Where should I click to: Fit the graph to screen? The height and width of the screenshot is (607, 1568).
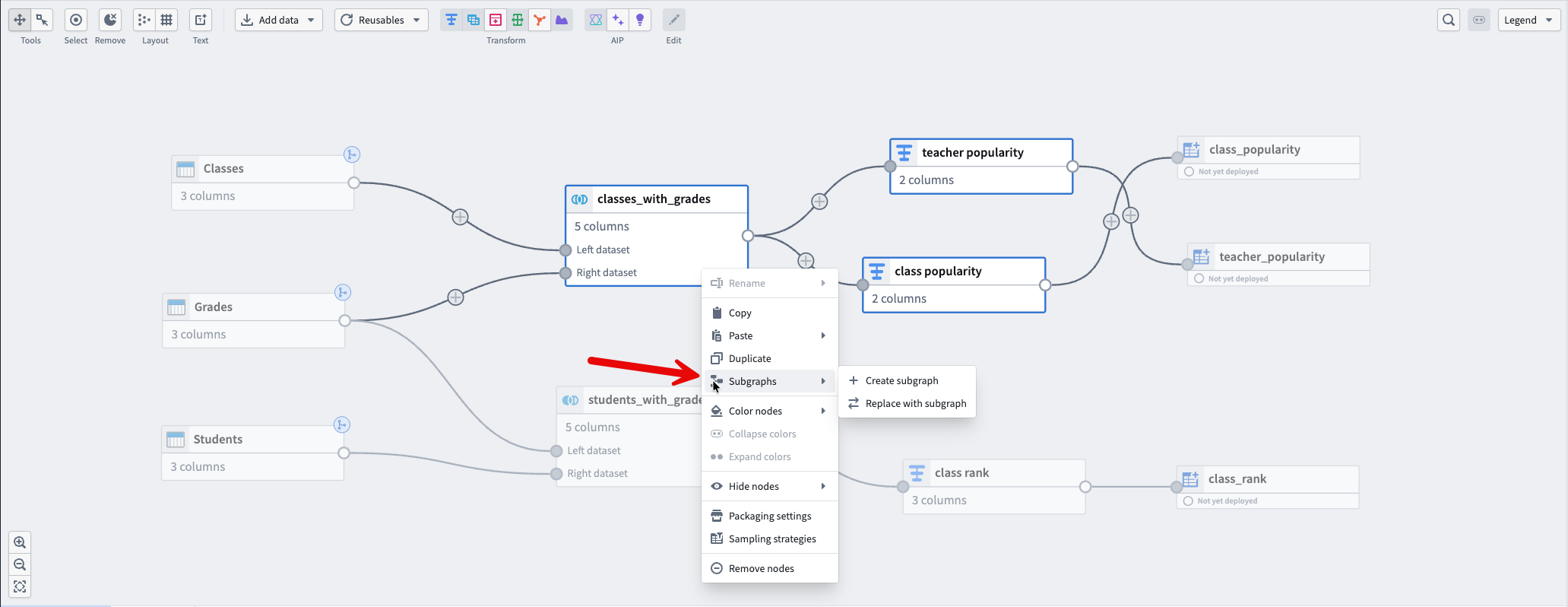pos(20,586)
